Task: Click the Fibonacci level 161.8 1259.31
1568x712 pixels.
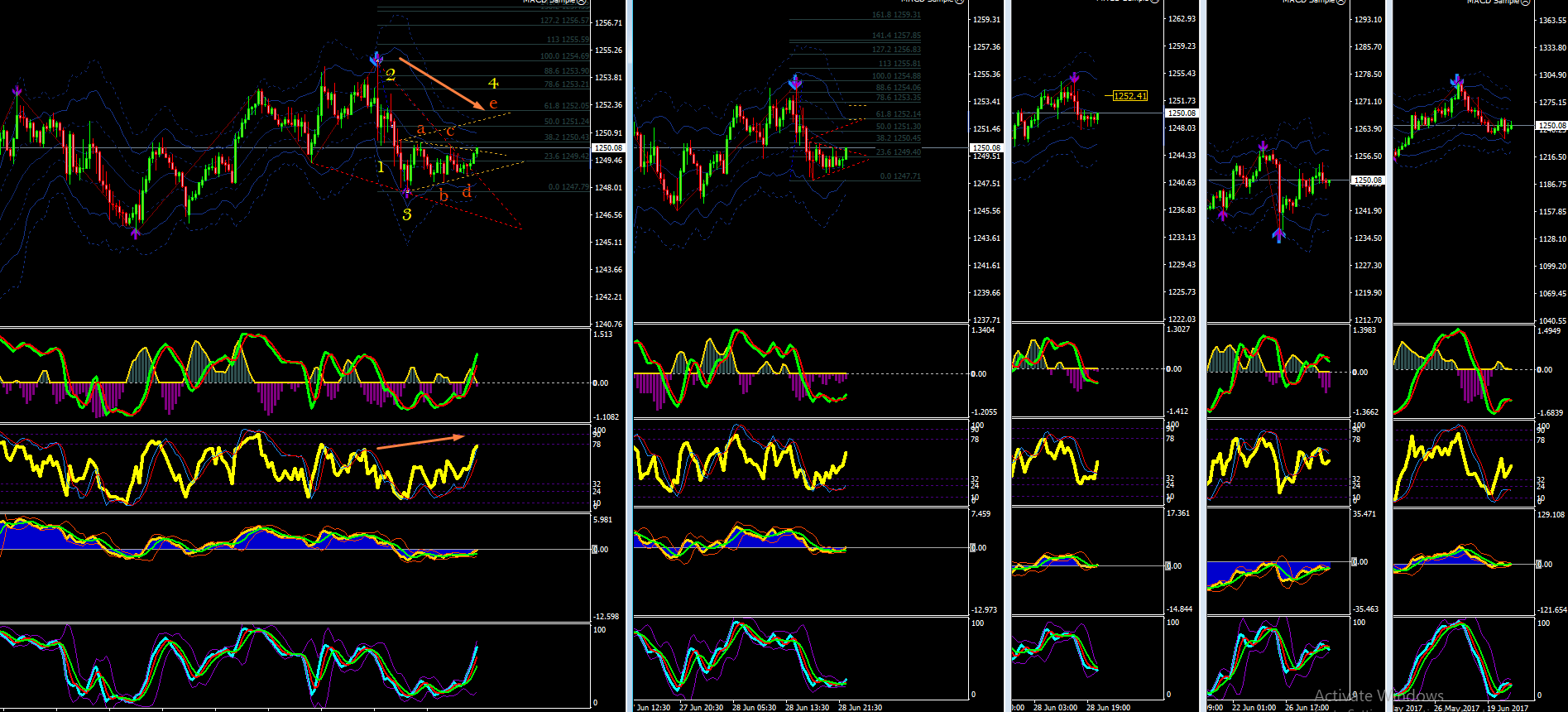Action: click(896, 15)
